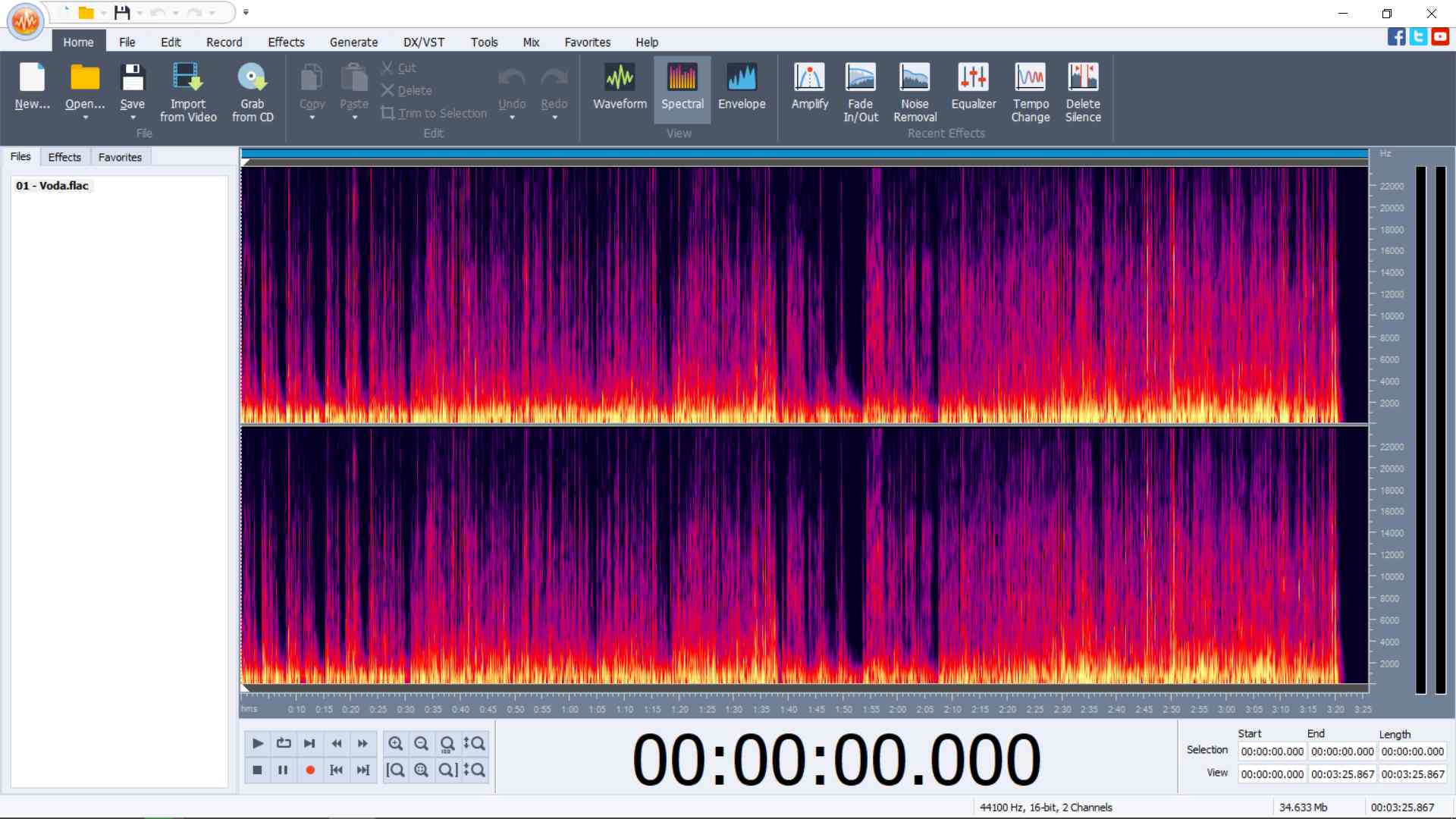Screen dimensions: 1456x819
Task: Toggle loop playback button
Action: tap(284, 743)
